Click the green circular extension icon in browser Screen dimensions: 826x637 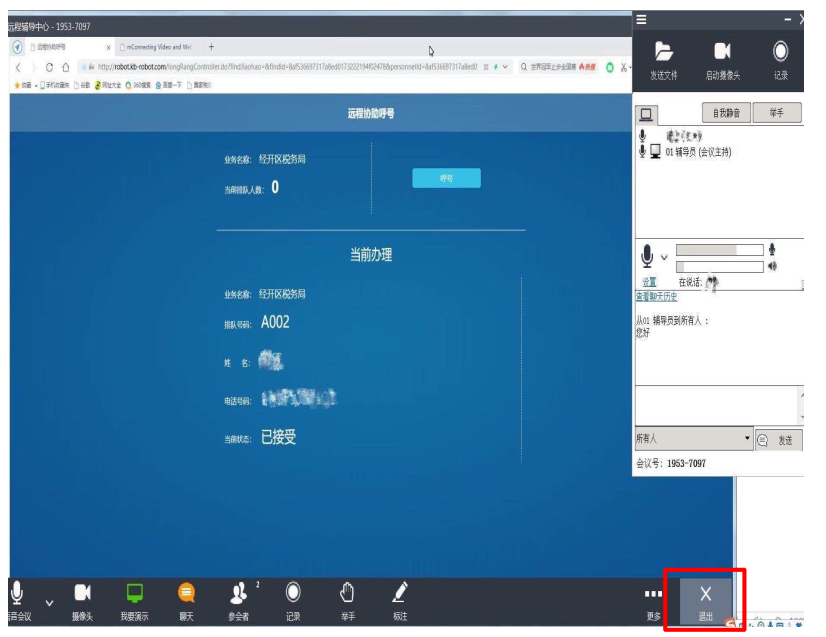pos(609,67)
